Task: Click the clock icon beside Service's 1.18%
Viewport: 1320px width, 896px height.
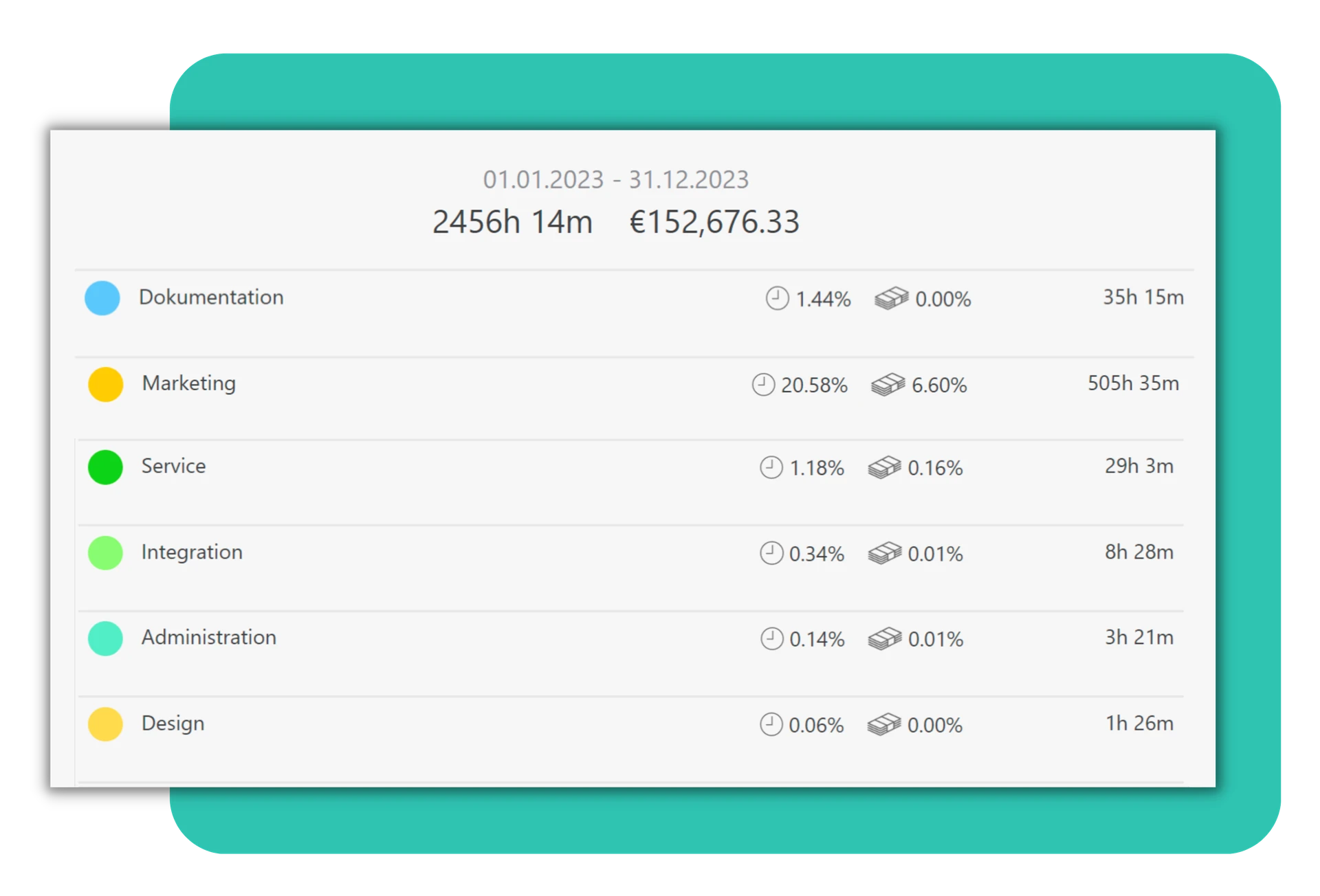Action: tap(771, 468)
